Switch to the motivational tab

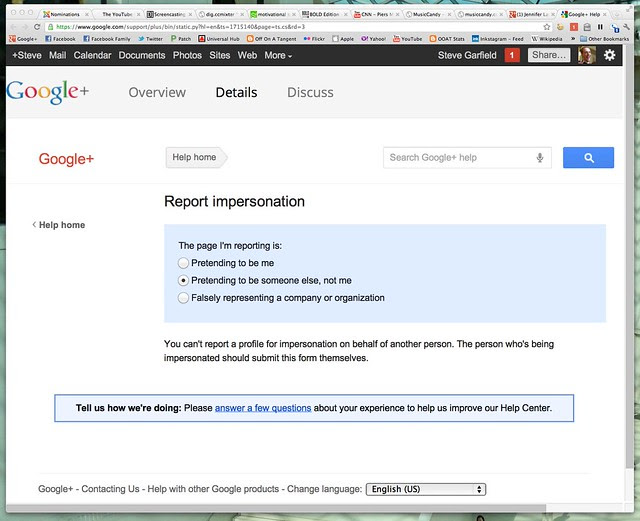[x=272, y=14]
